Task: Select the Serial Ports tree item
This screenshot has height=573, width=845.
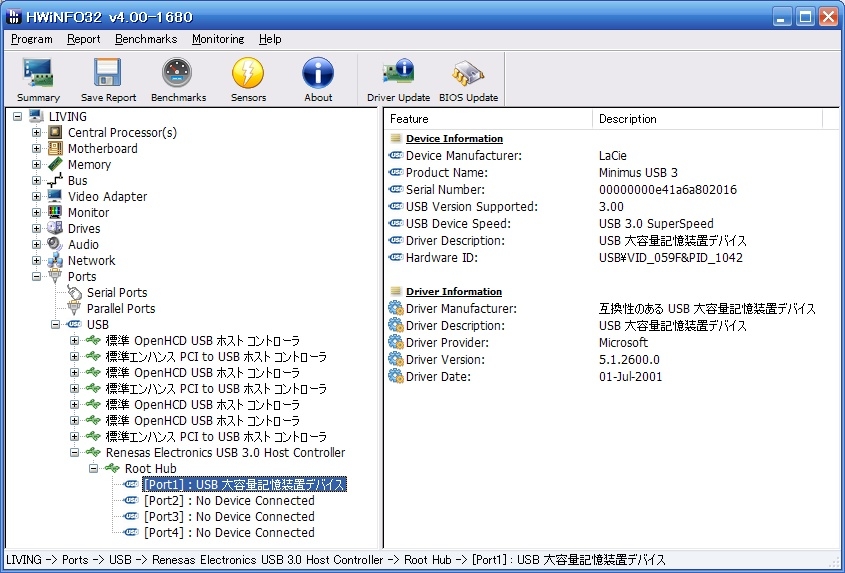Action: [x=117, y=293]
